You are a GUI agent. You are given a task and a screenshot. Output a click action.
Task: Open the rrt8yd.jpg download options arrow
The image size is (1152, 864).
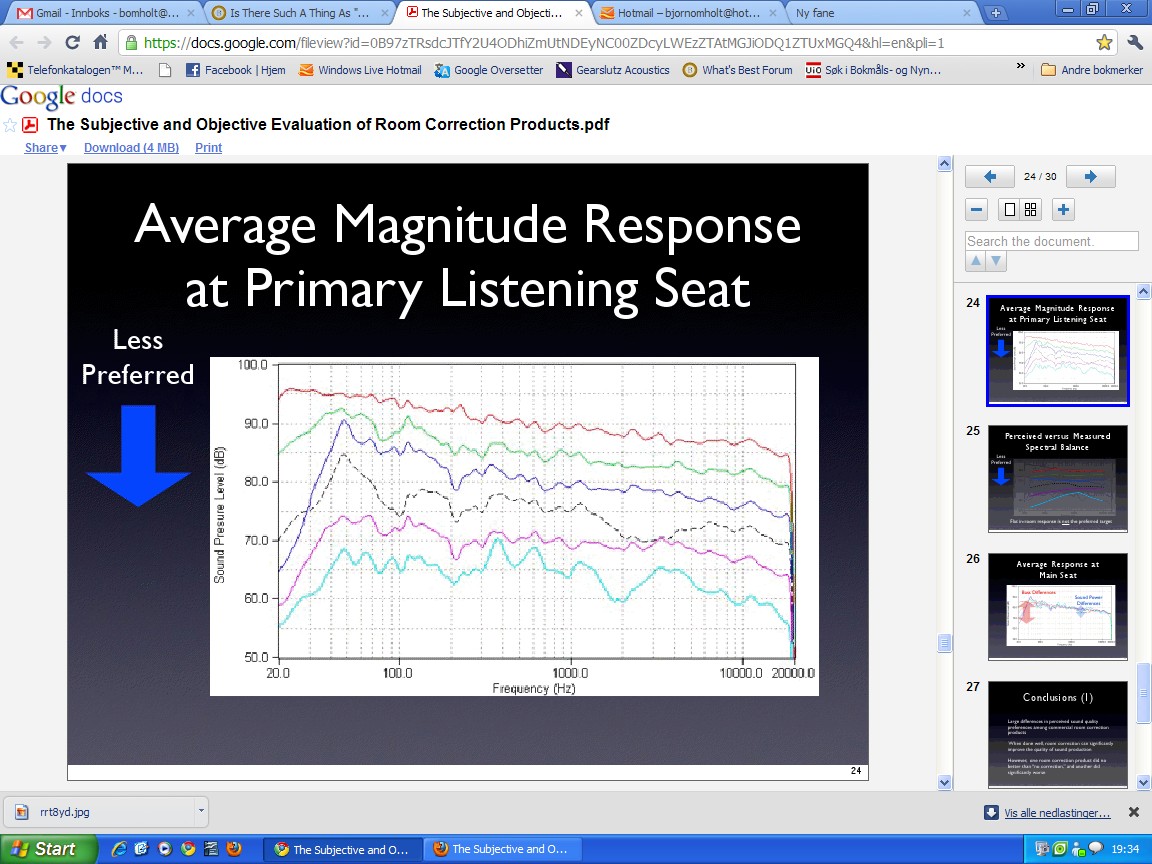201,811
